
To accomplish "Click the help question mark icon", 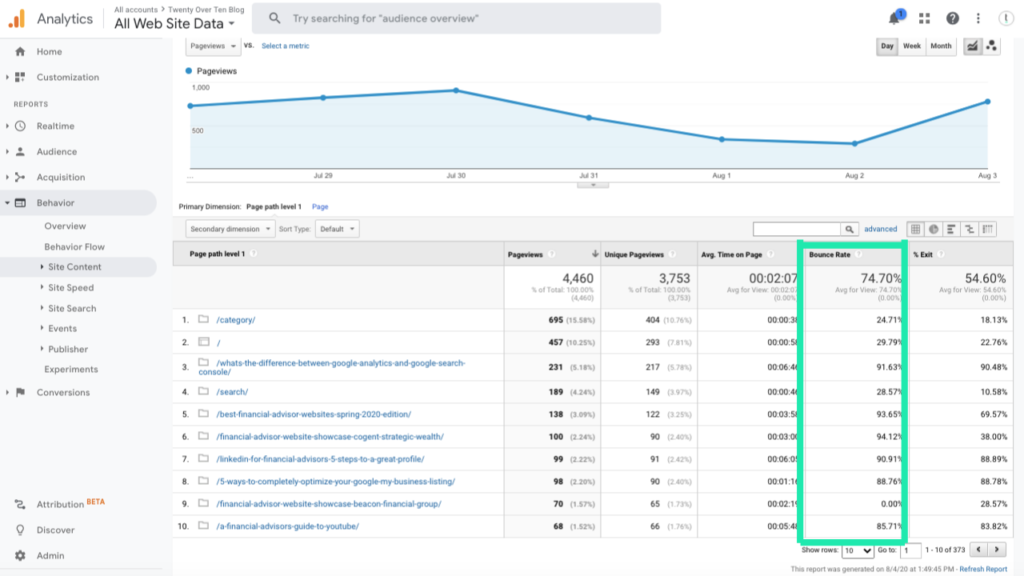I will coord(952,19).
